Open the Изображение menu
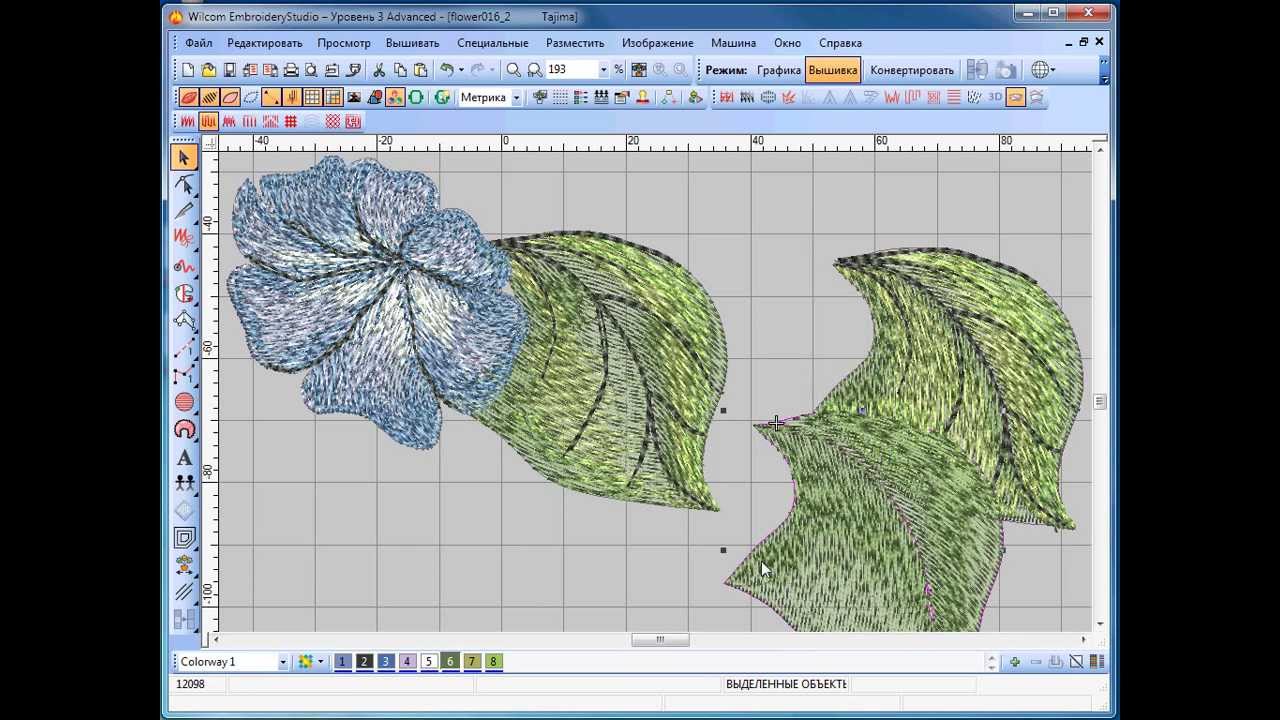This screenshot has width=1280, height=720. pos(657,43)
